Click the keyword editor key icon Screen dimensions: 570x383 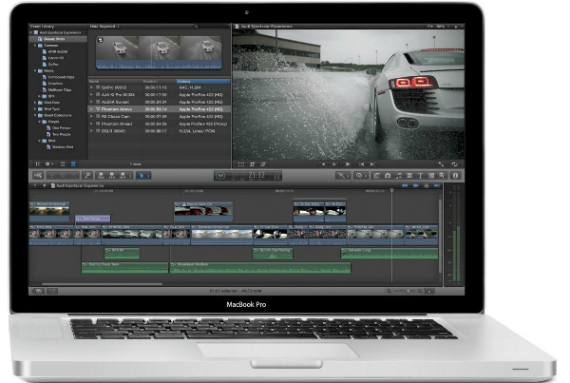click(x=87, y=176)
